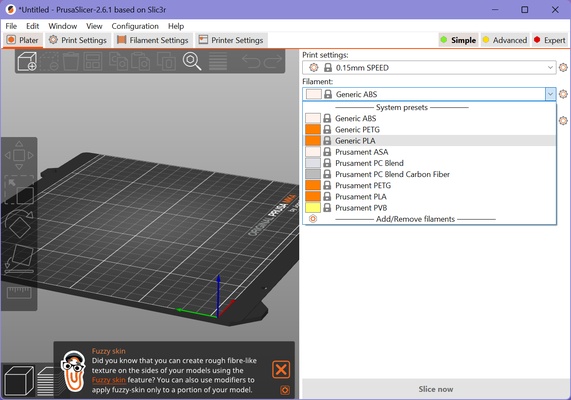Screen dimensions: 571x400
Task: Switch to 3D editor view cube
Action: [x=19, y=381]
